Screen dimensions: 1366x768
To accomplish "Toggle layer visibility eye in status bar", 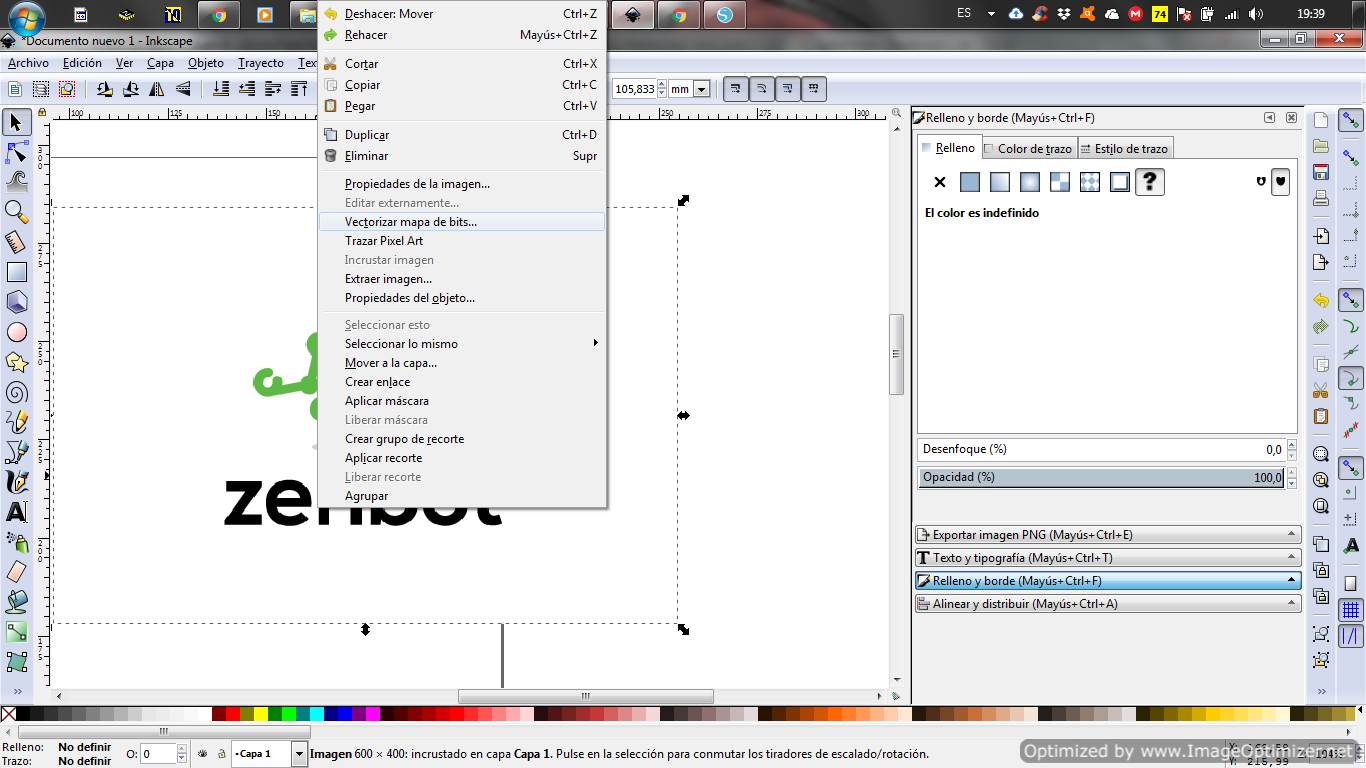I will click(x=203, y=754).
